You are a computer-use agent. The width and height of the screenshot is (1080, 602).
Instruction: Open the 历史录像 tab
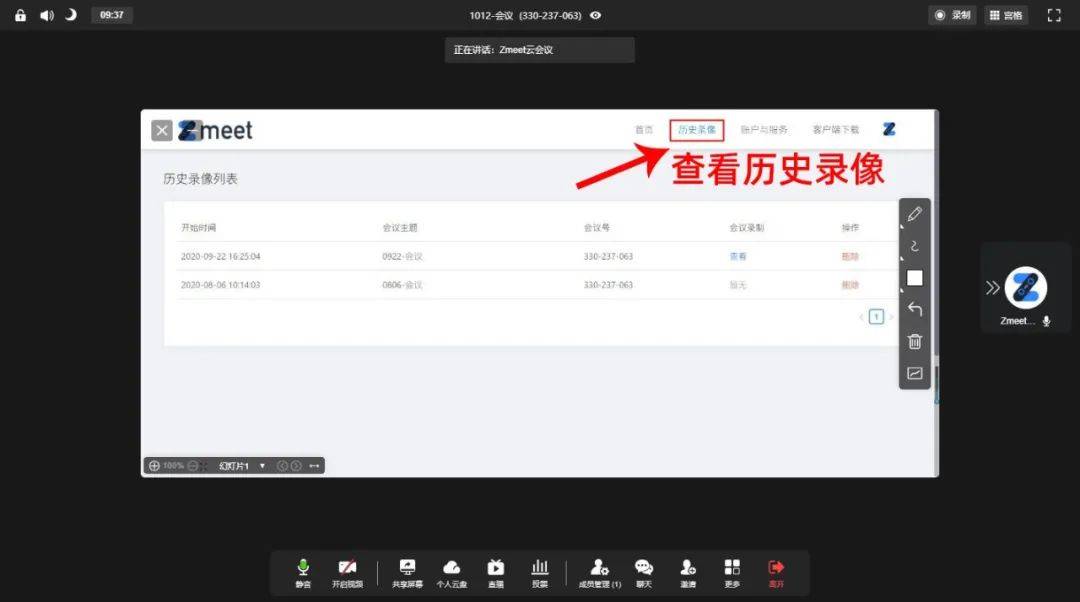pos(696,130)
